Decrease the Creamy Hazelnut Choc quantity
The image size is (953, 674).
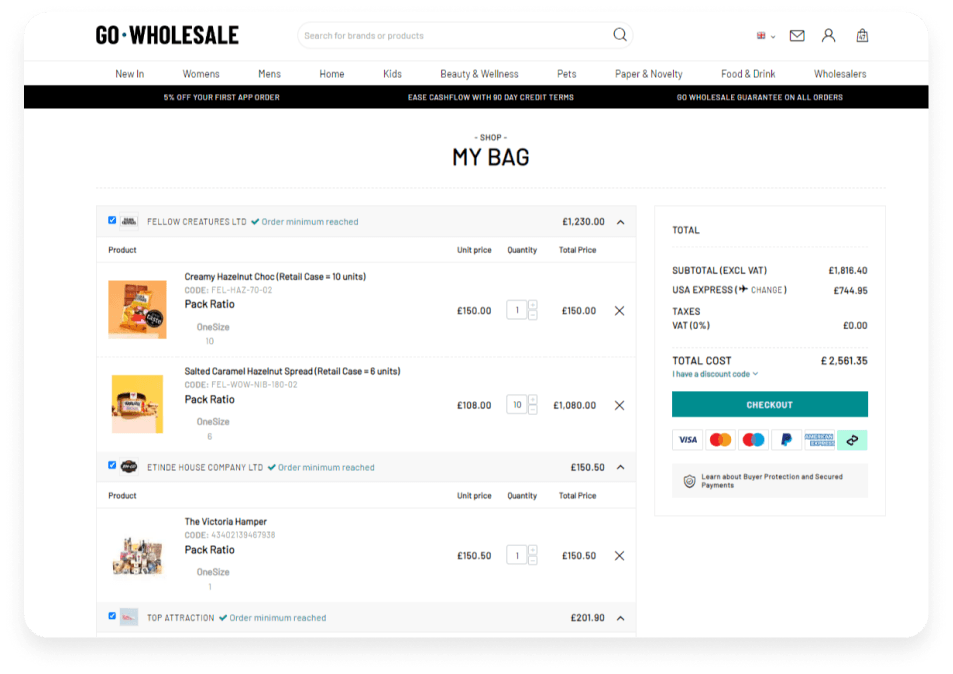pyautogui.click(x=532, y=315)
